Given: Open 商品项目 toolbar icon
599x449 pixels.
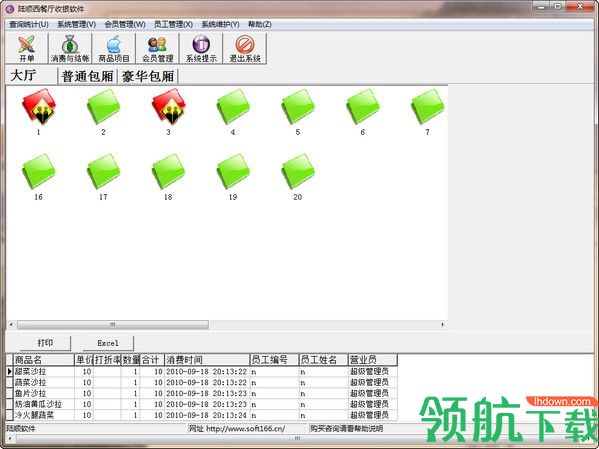Looking at the screenshot, I should tap(113, 48).
